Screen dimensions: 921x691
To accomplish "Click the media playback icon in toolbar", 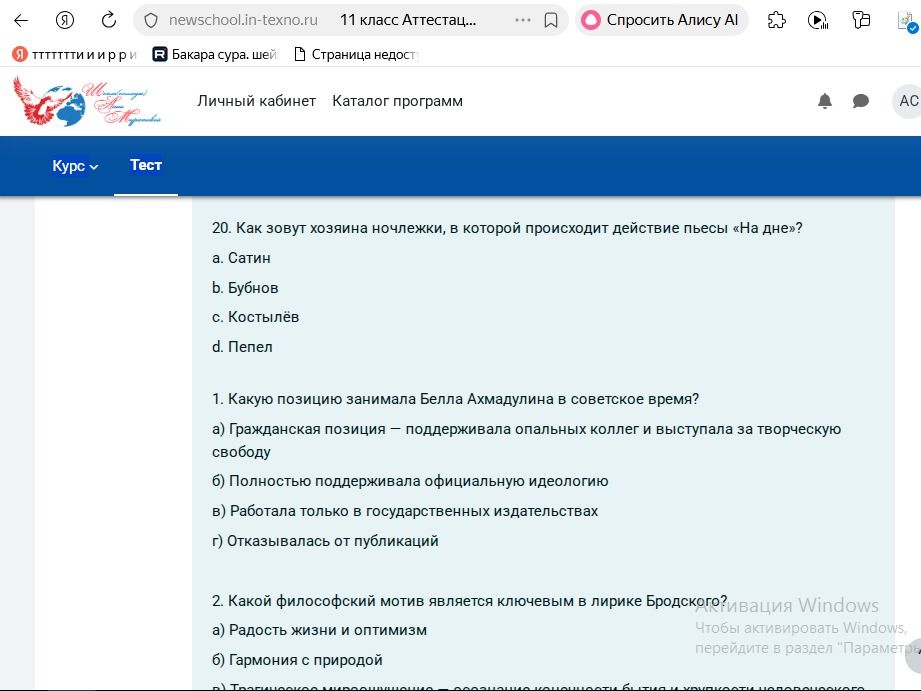I will 818,21.
